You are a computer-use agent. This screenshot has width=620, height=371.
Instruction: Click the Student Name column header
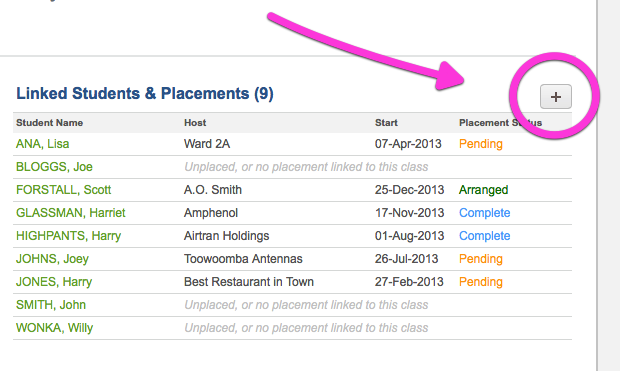coord(49,123)
